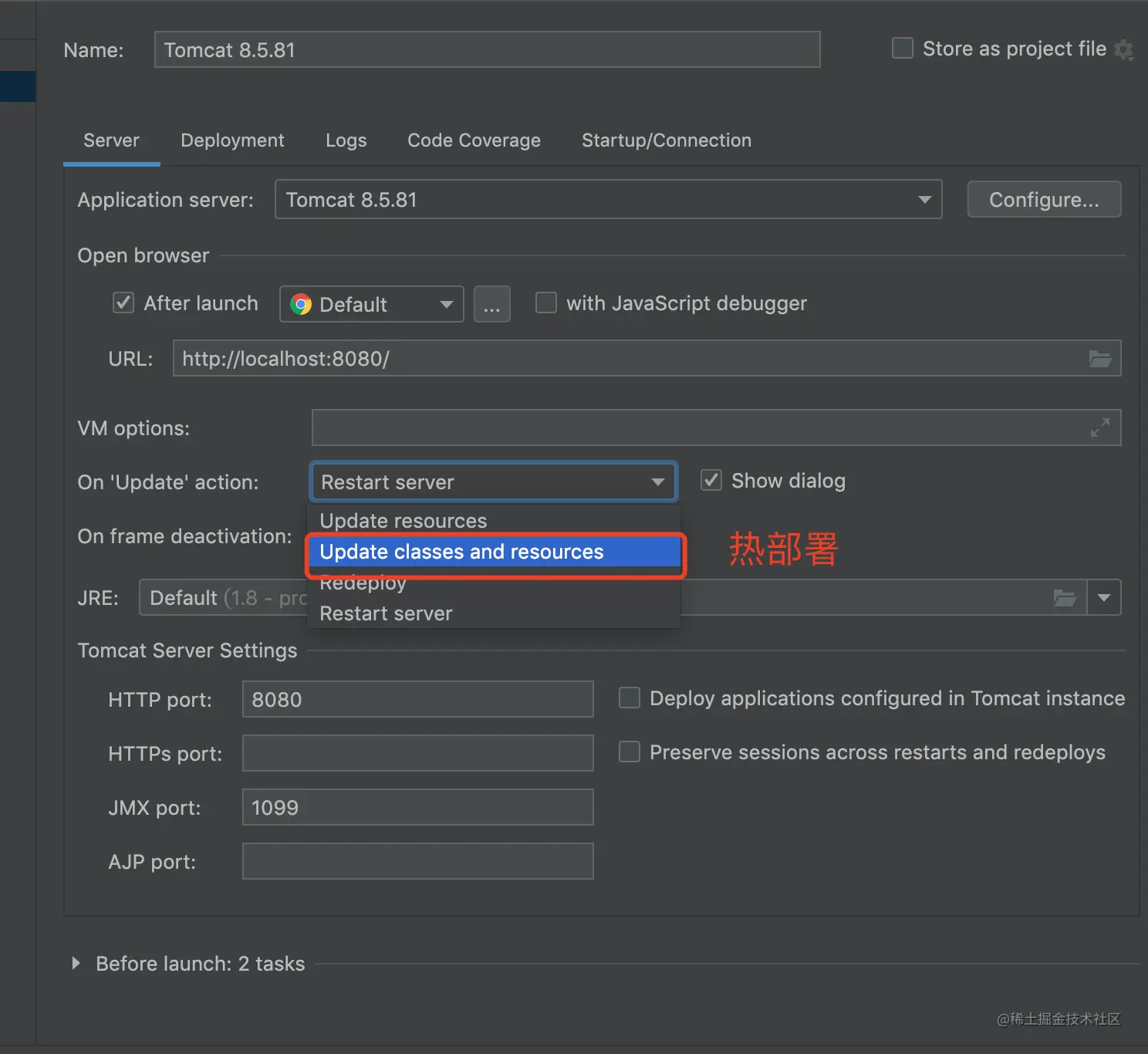Click the Configure... button

pyautogui.click(x=1043, y=200)
